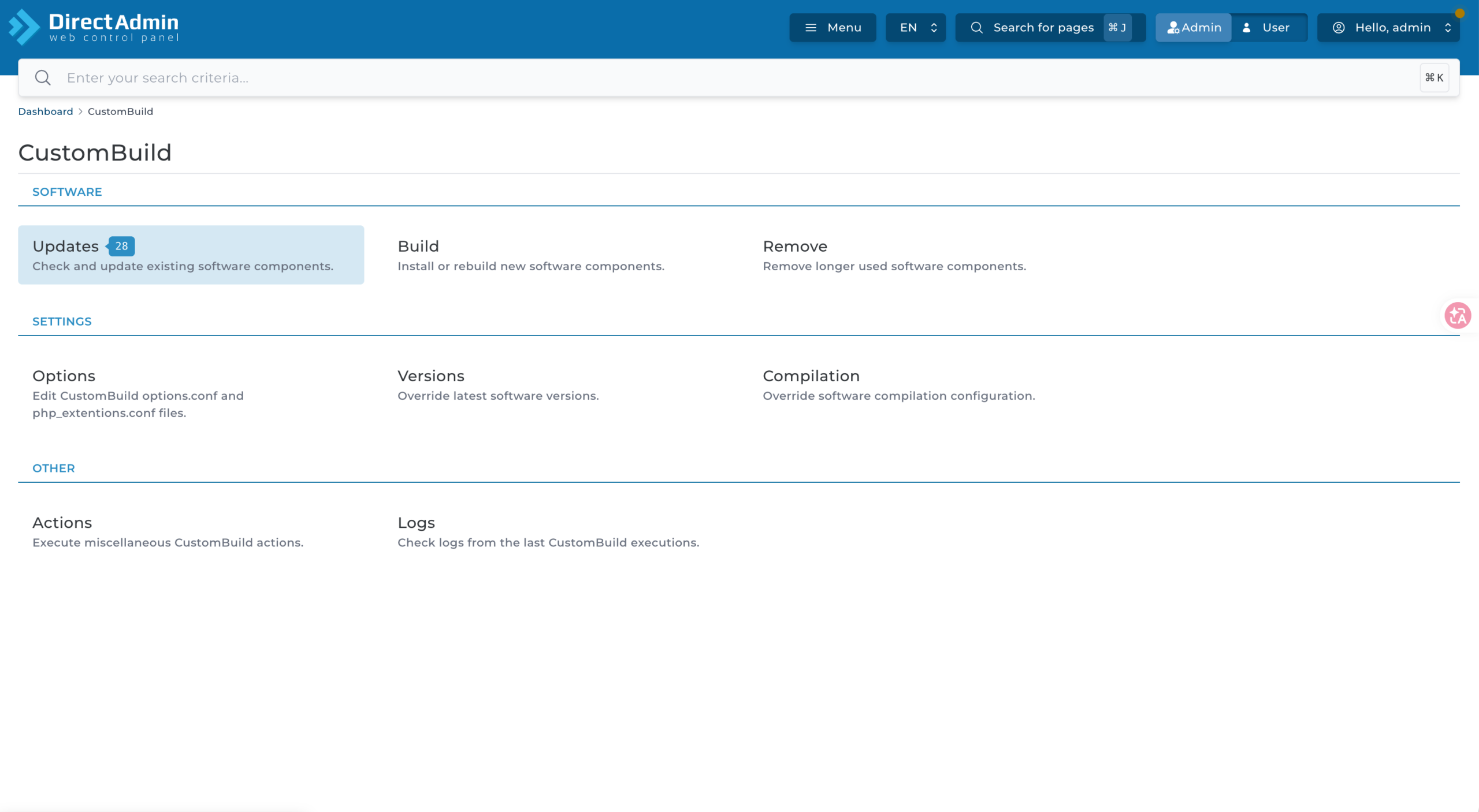Open the main Menu dropdown
Screen dimensions: 1479x812
[833, 28]
